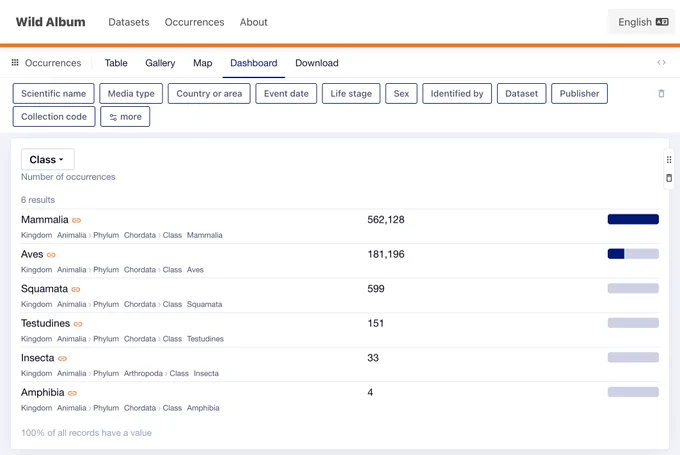The image size is (680, 455).
Task: Show more filters
Action: pyautogui.click(x=125, y=117)
